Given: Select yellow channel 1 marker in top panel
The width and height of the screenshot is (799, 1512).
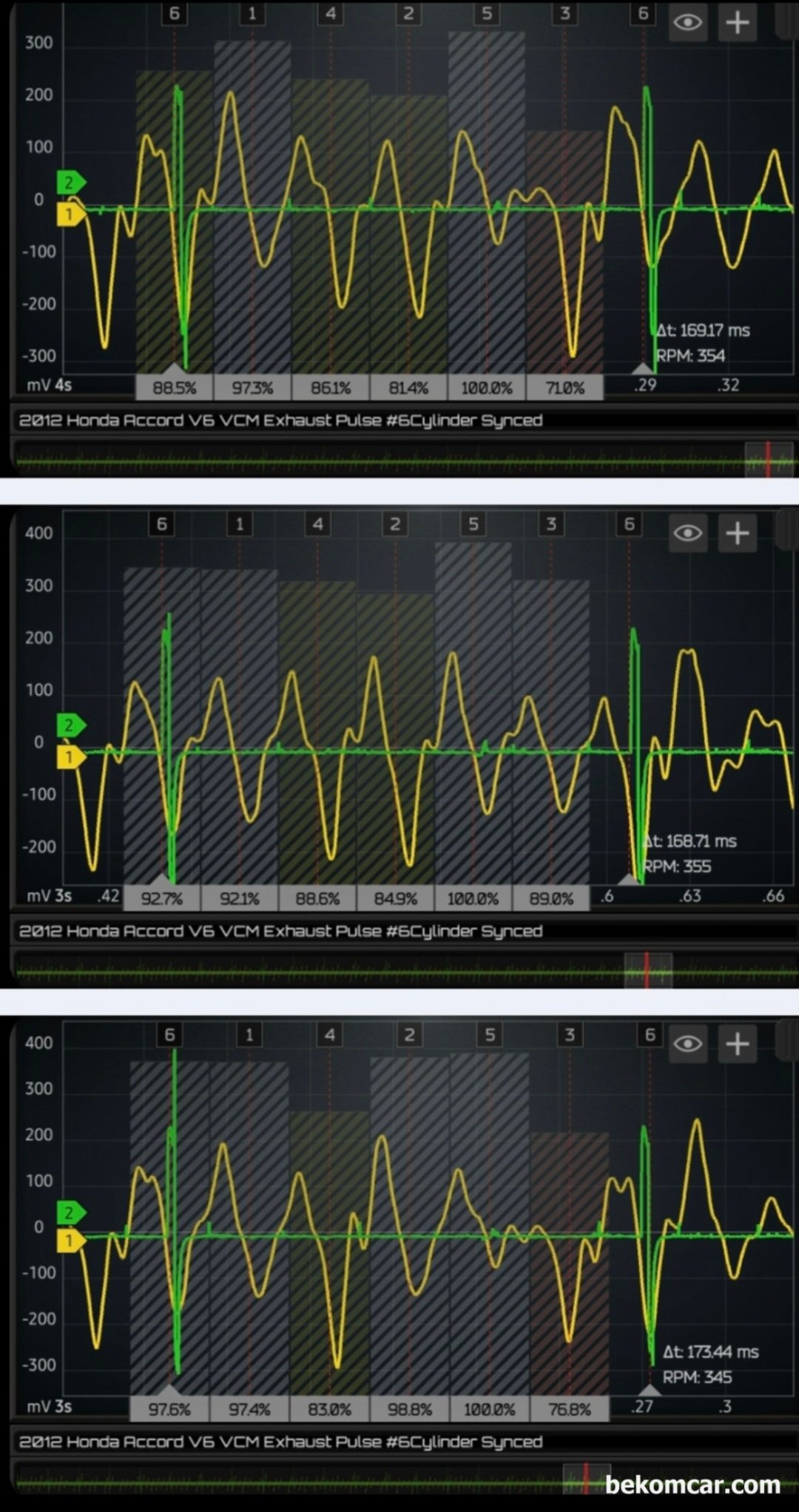Looking at the screenshot, I should 70,214.
